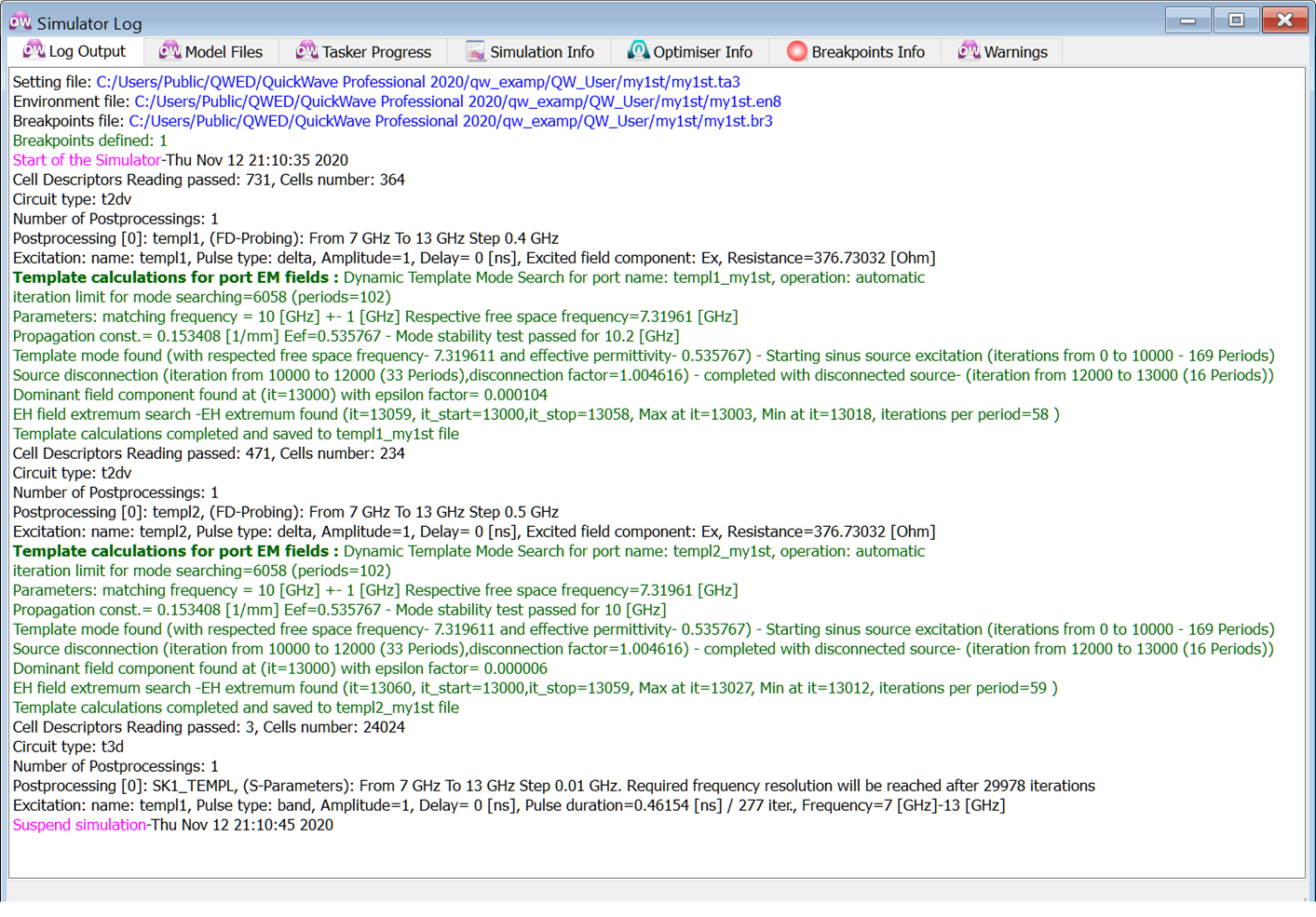Screen dimensions: 1316x917
Task: Click the templ1 band pulse excitation line
Action: (509, 805)
